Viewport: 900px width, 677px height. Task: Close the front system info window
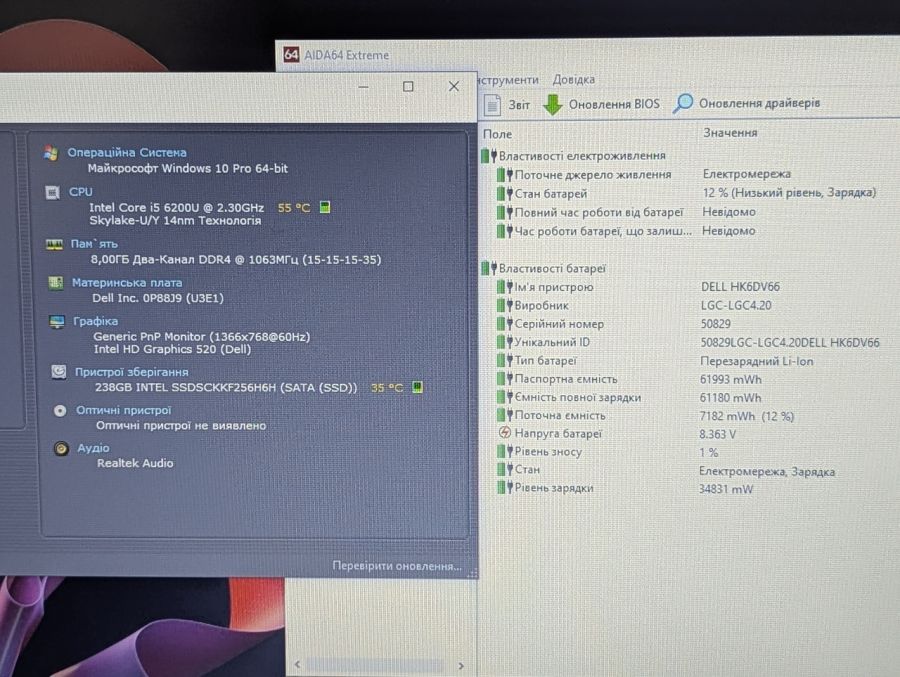pyautogui.click(x=454, y=86)
